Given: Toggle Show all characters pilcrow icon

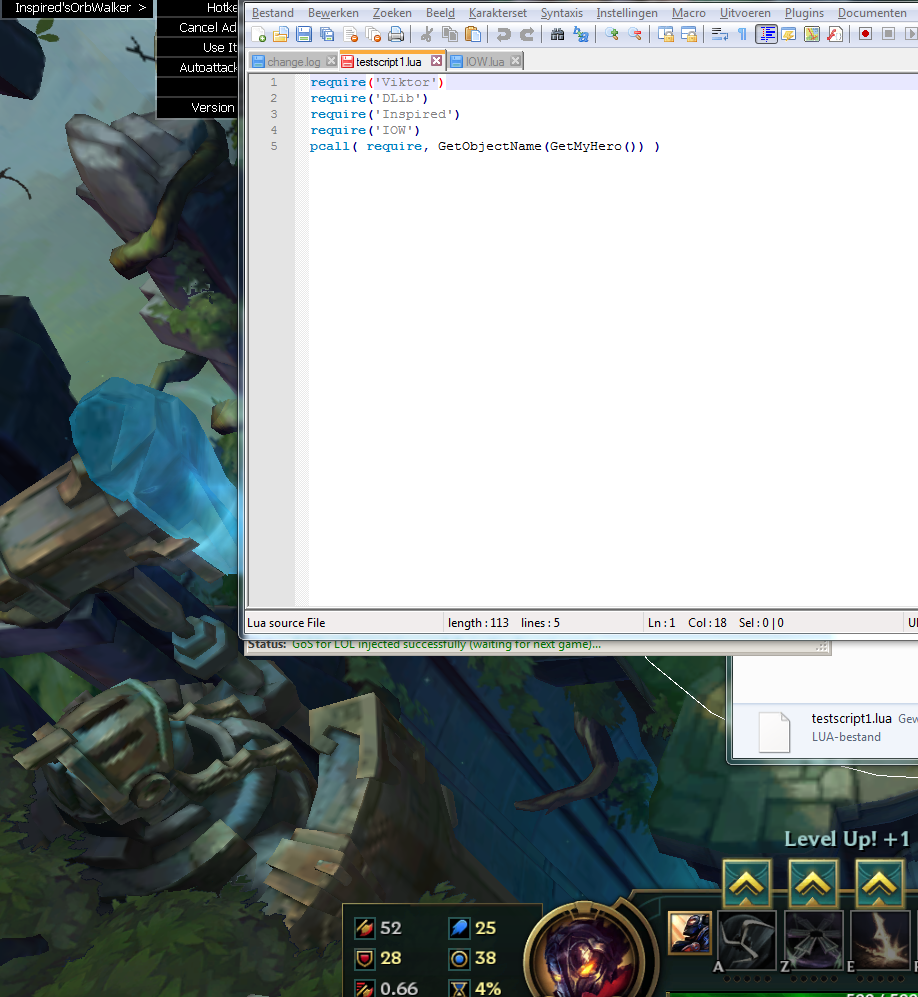Looking at the screenshot, I should coord(743,34).
